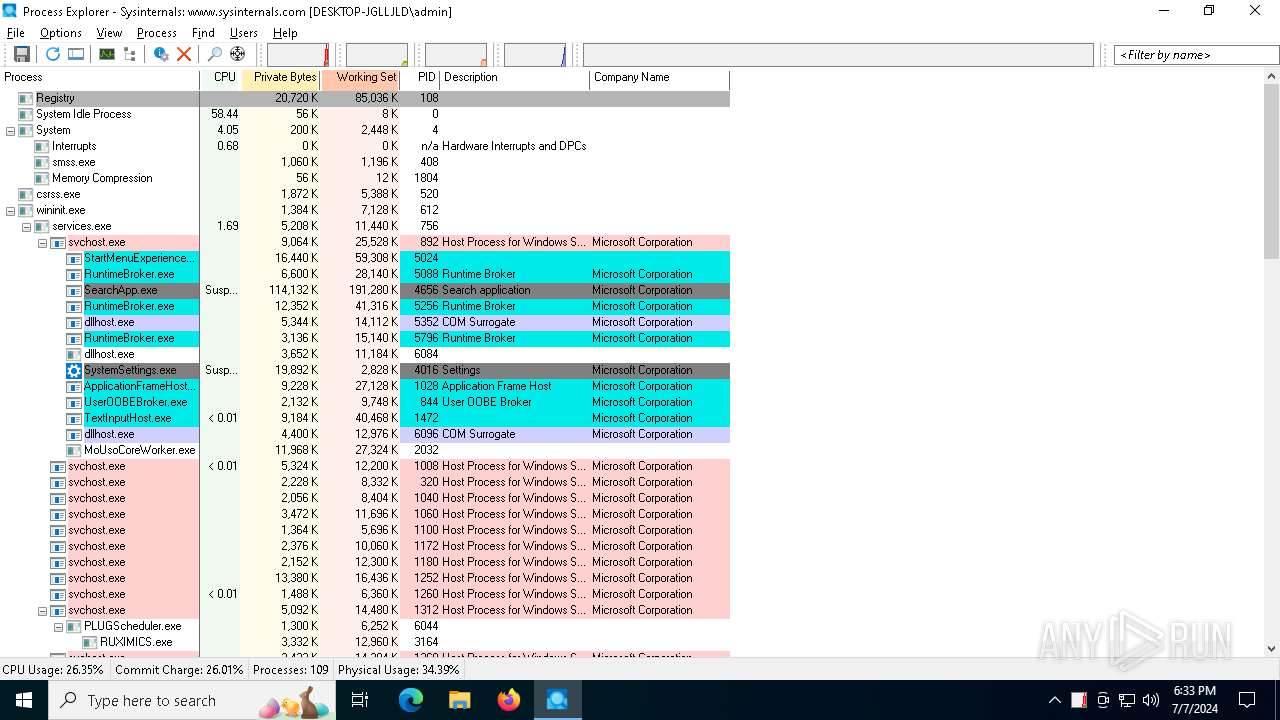Collapse the services.exe tree node
1280x720 pixels.
27,226
